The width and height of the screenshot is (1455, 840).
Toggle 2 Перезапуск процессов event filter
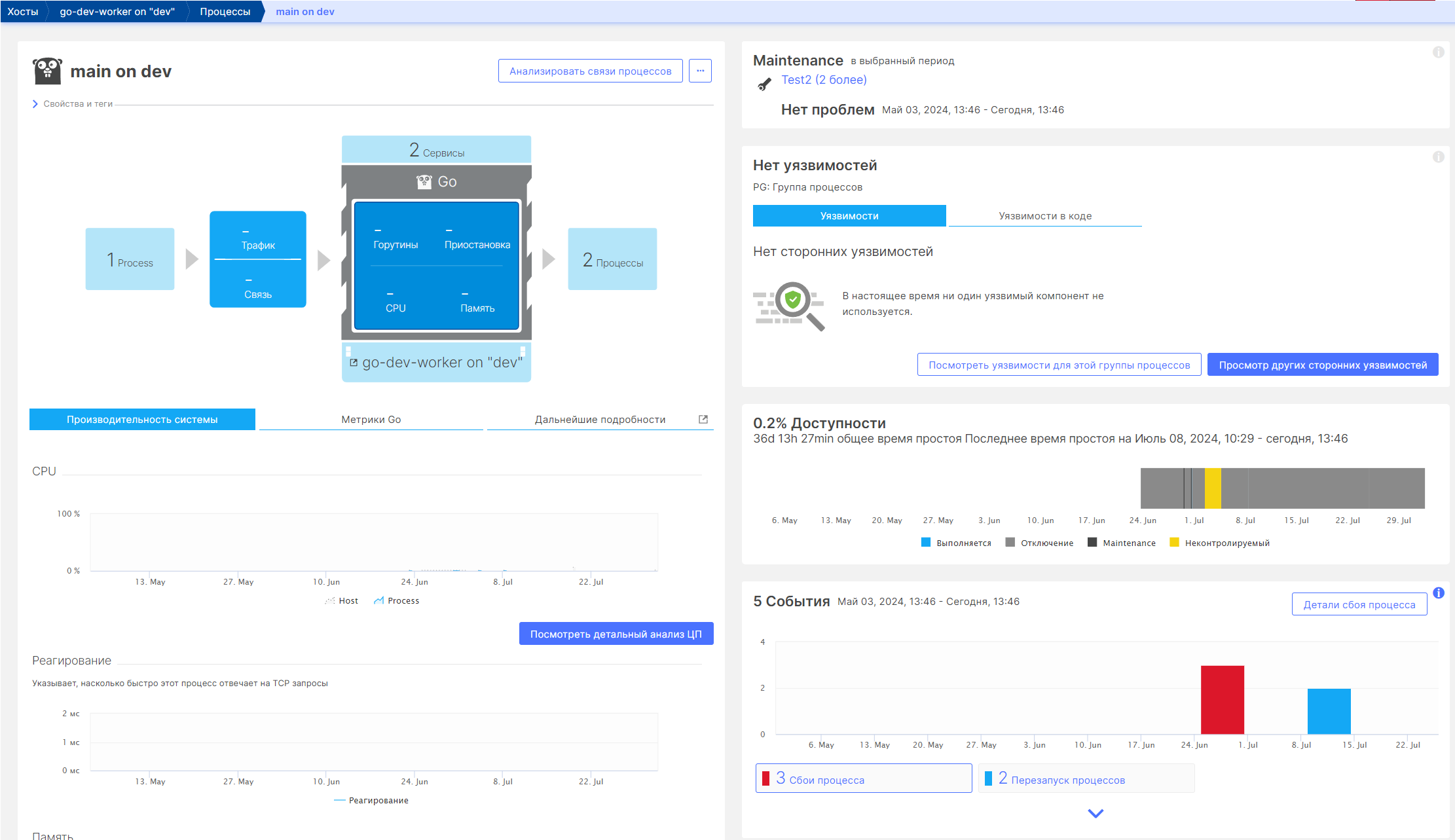(1086, 779)
